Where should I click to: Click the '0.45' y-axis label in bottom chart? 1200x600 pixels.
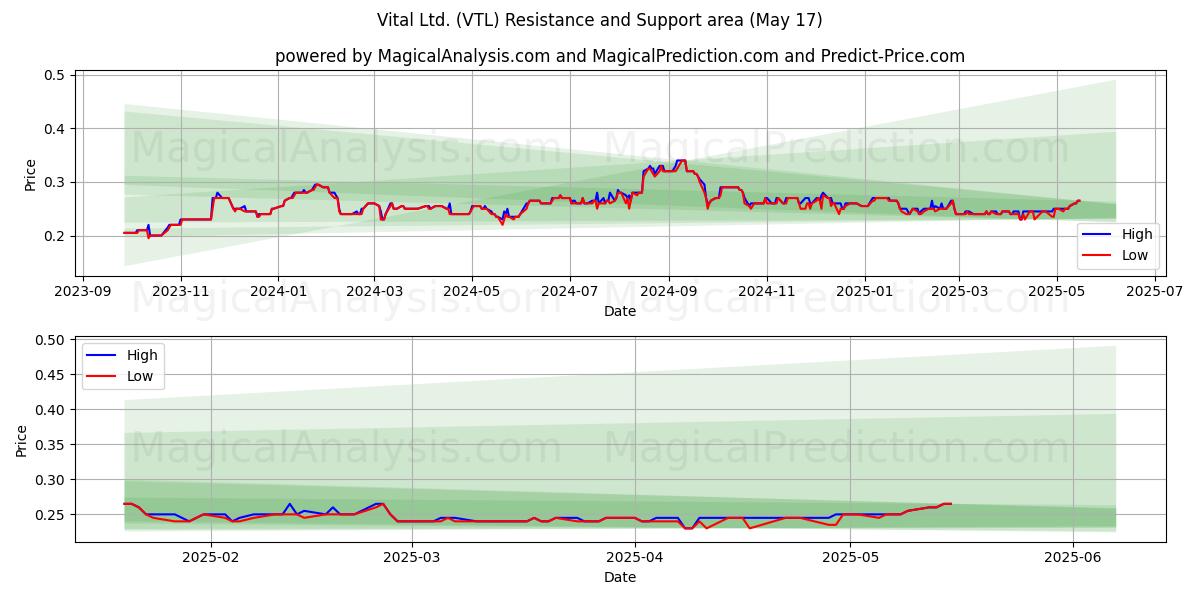51,375
